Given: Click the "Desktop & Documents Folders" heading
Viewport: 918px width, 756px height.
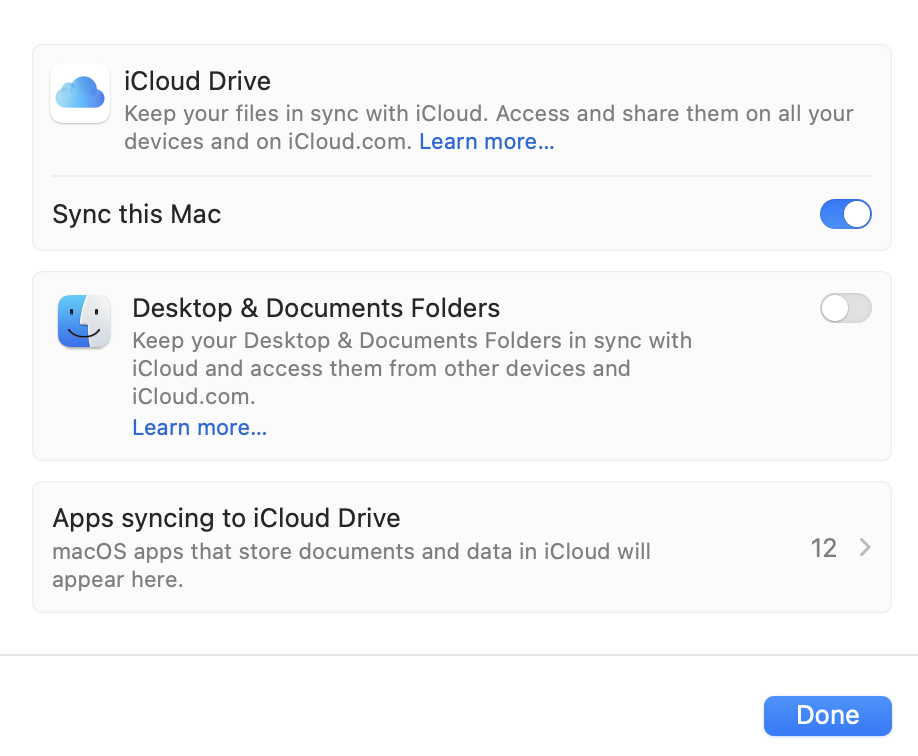Looking at the screenshot, I should pyautogui.click(x=316, y=308).
